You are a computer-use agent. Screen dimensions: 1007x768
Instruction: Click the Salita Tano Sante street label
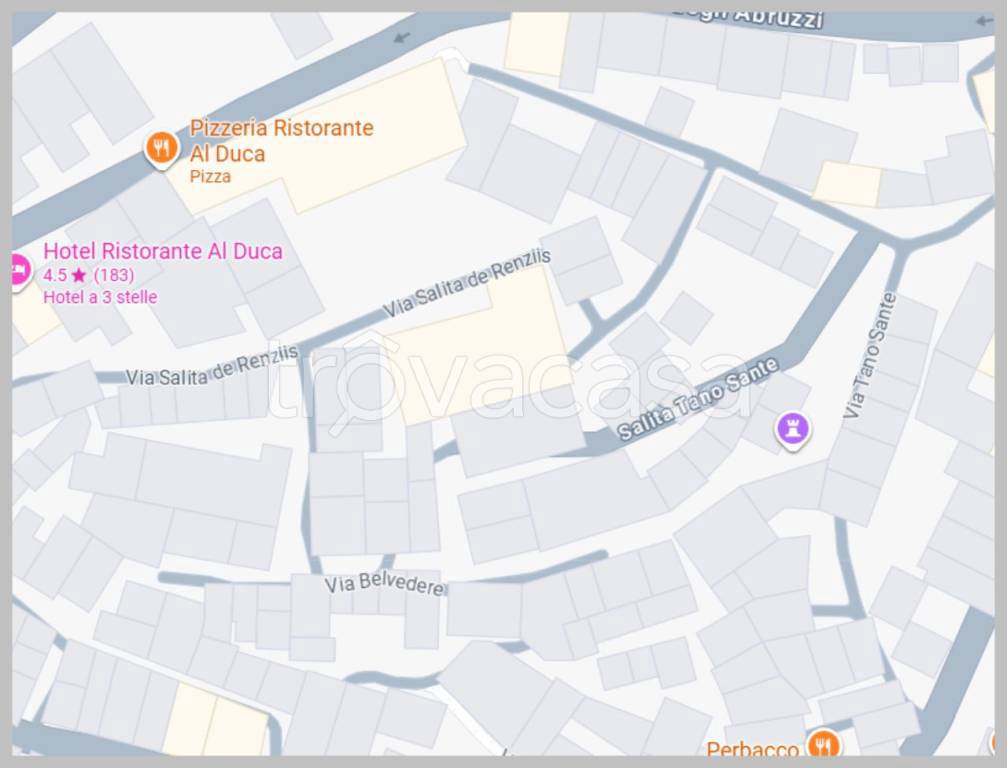click(x=698, y=399)
